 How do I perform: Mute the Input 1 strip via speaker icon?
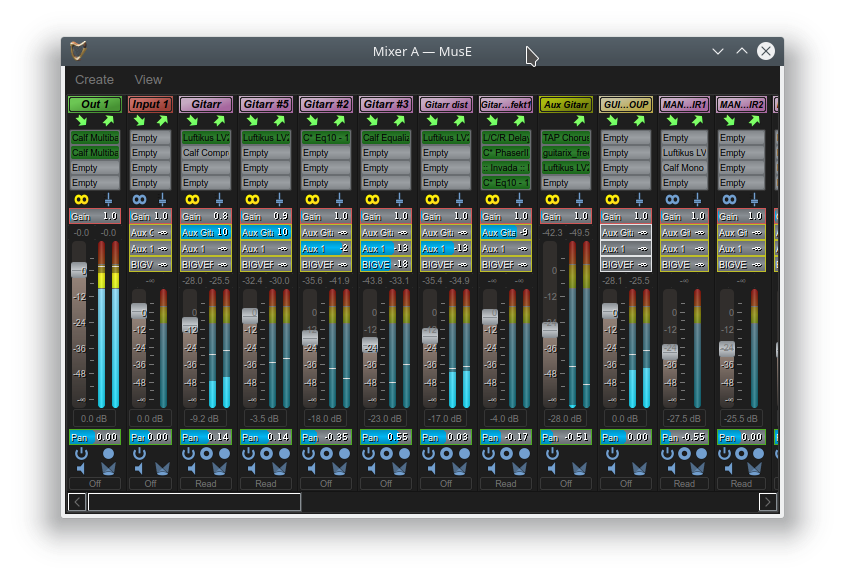coord(138,468)
